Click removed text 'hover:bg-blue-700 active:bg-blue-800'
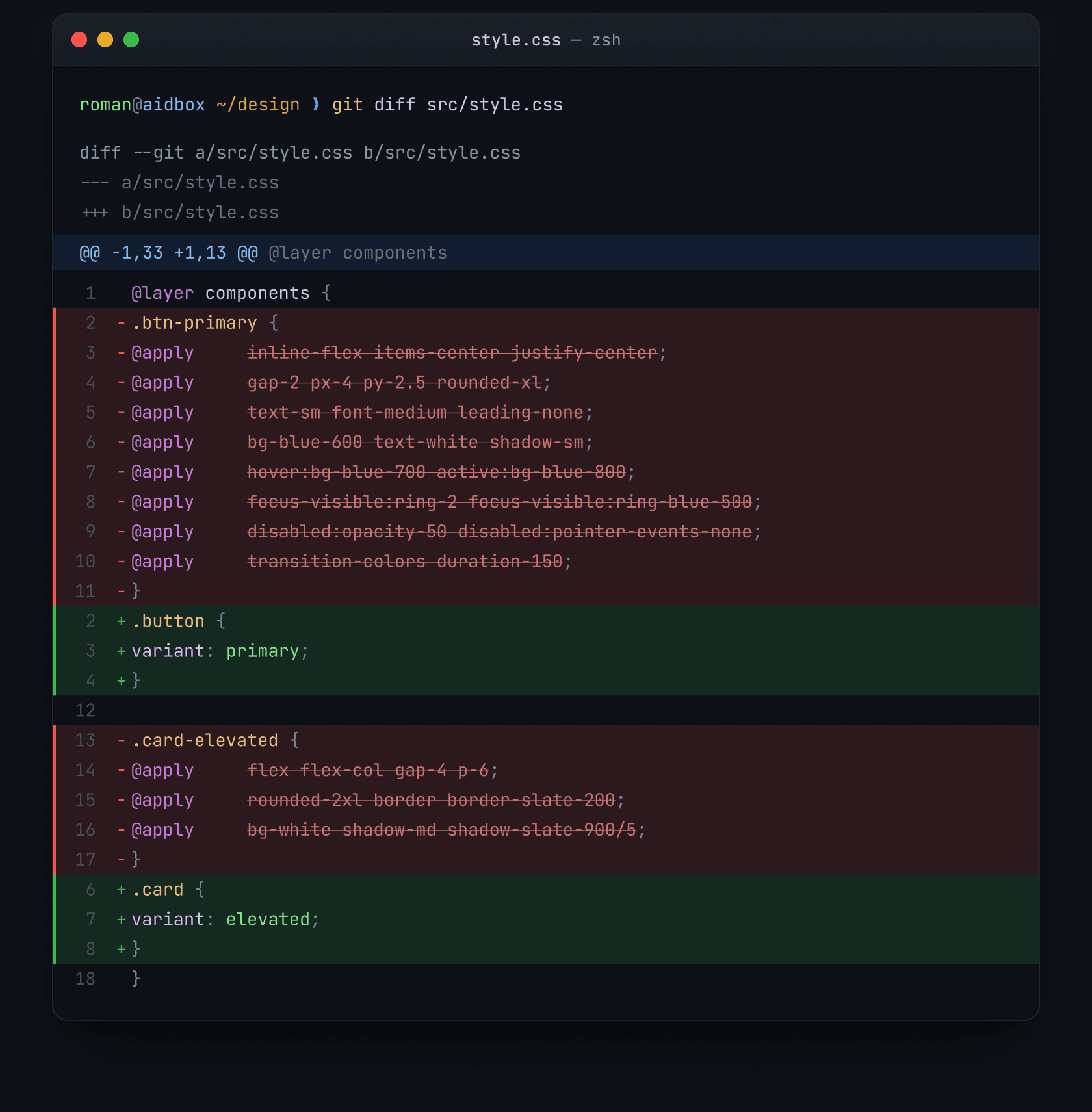 436,472
